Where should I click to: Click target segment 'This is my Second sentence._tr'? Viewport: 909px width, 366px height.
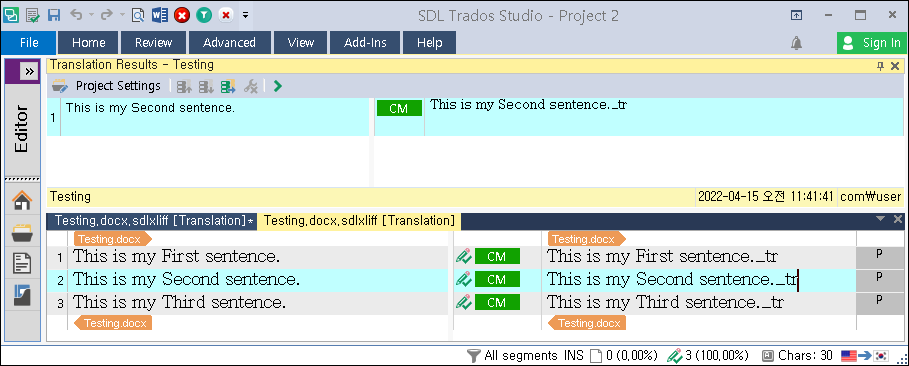coord(673,279)
